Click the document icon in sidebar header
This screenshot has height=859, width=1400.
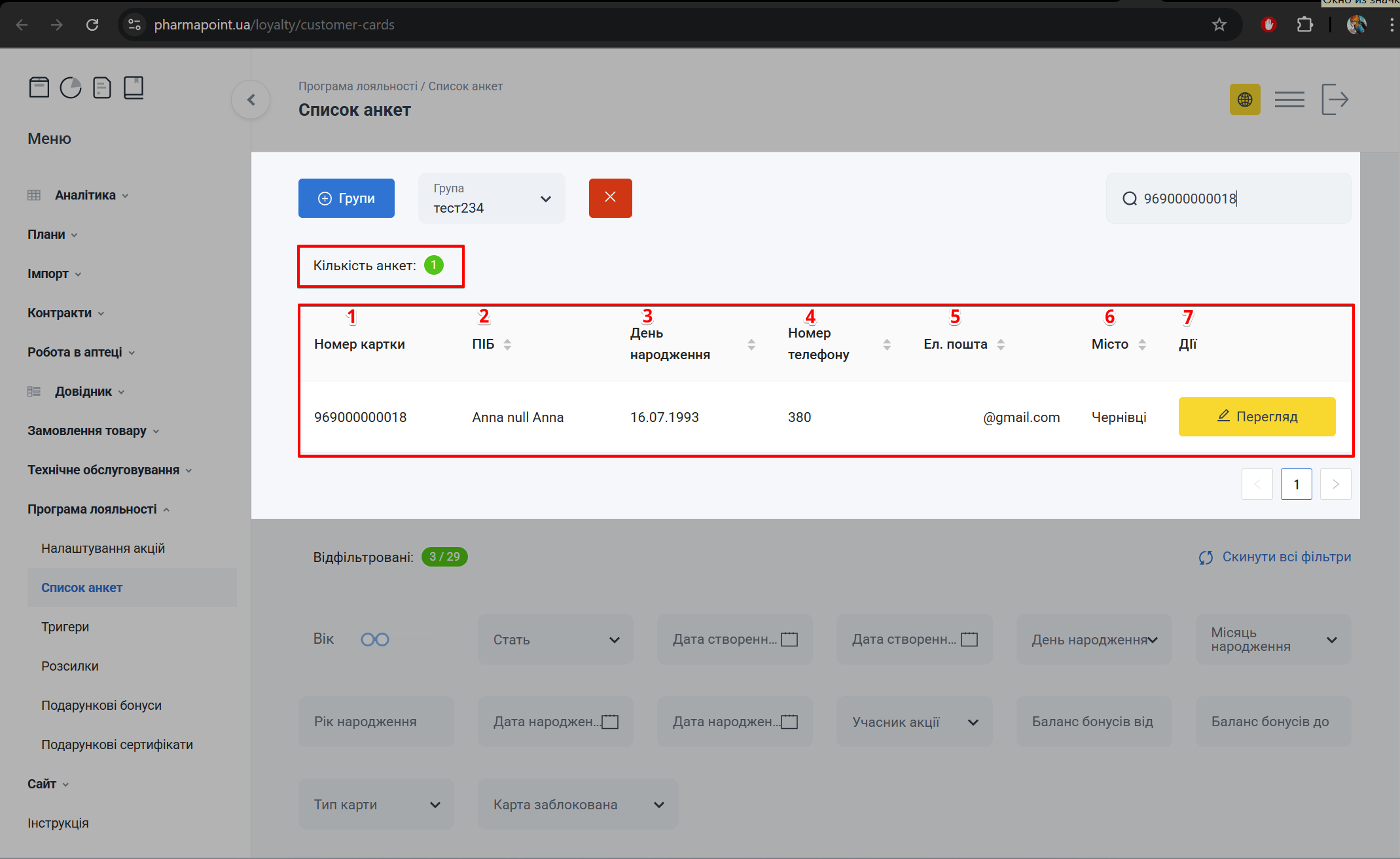102,87
